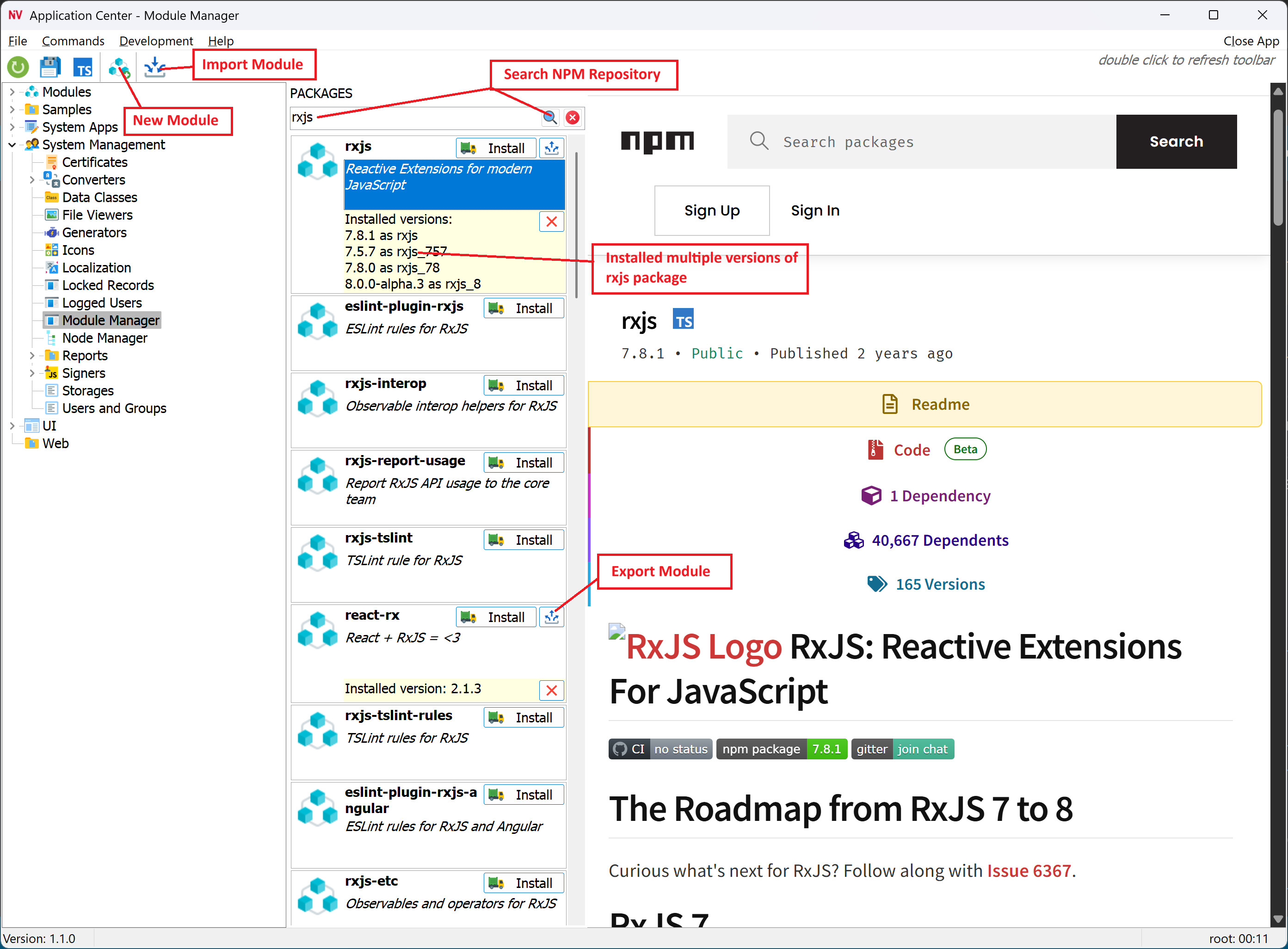The height and width of the screenshot is (949, 1288).
Task: Open the Development menu
Action: [x=156, y=41]
